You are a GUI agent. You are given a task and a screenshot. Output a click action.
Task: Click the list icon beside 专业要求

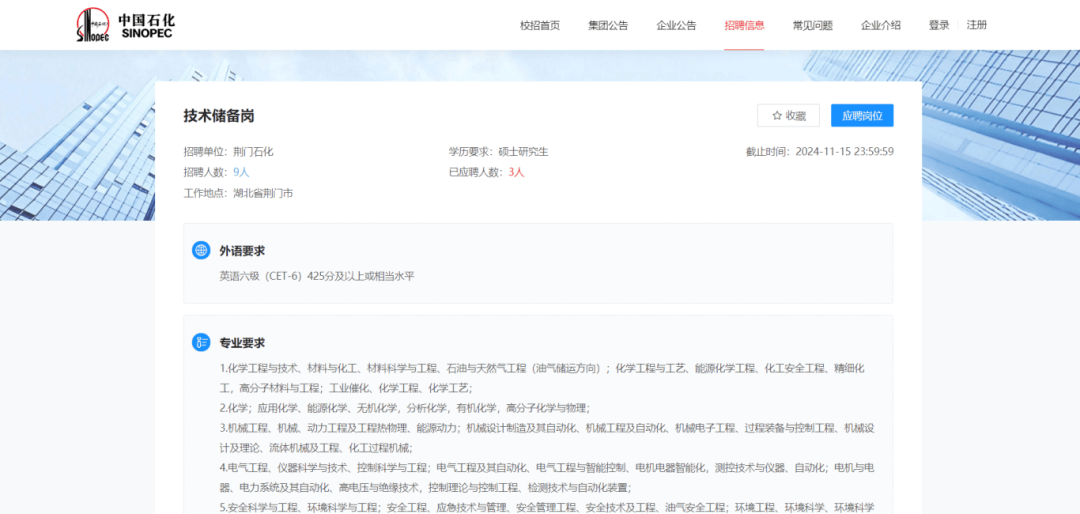point(201,342)
